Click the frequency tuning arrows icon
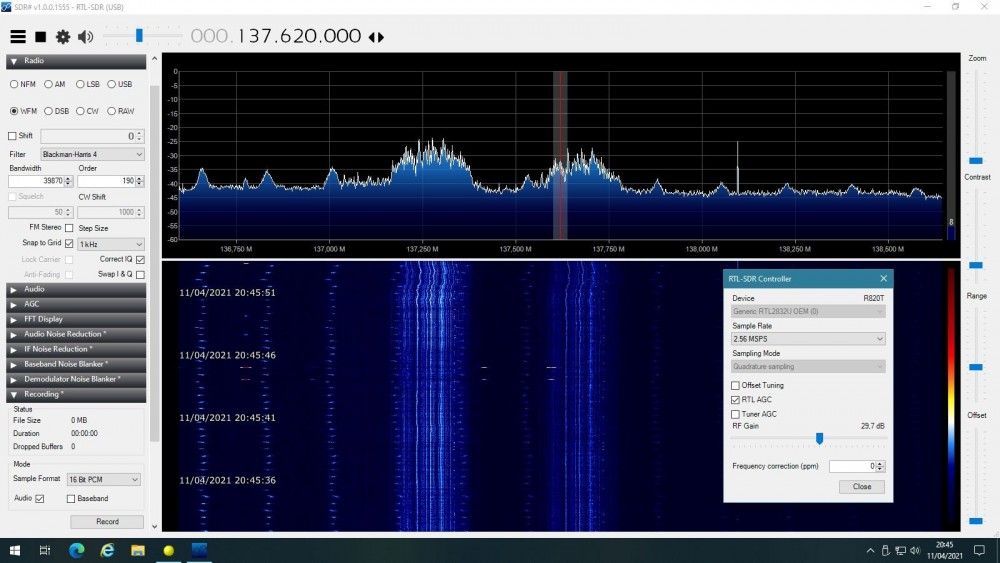 376,38
